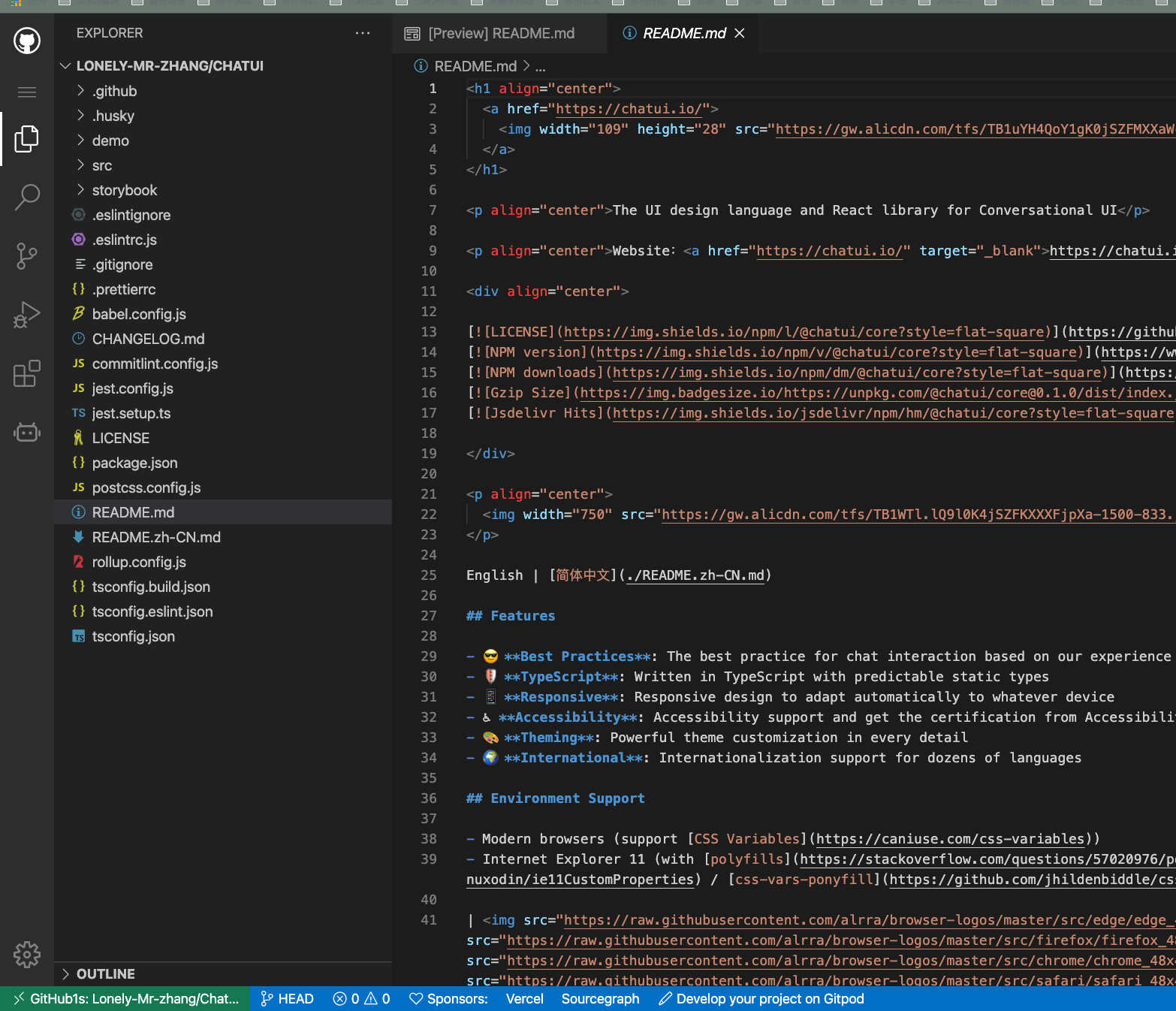Click README.md in the breadcrumb
1176x1011 pixels.
tap(475, 66)
